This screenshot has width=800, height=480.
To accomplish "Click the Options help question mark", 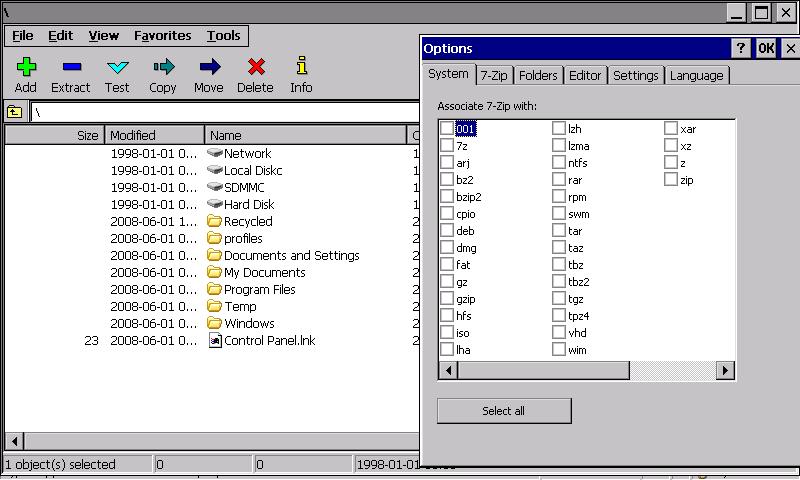I will (740, 48).
